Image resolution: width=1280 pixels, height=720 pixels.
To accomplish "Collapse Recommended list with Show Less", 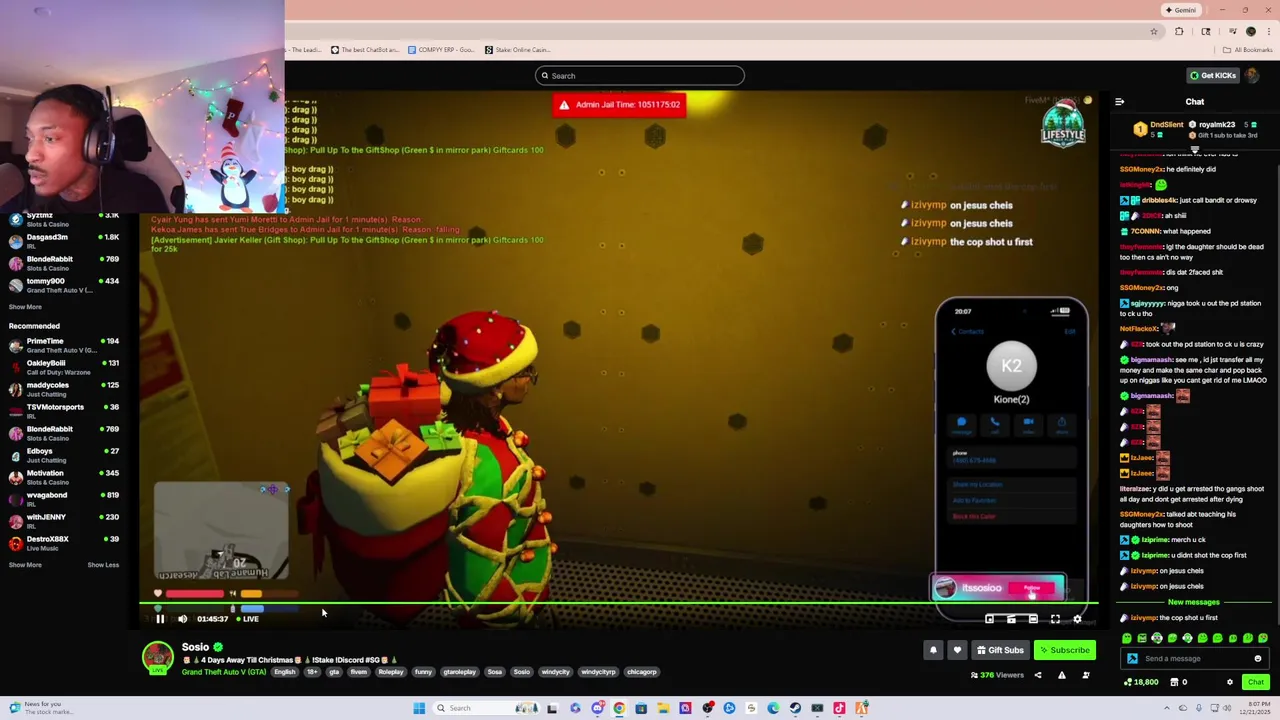I will pyautogui.click(x=103, y=565).
